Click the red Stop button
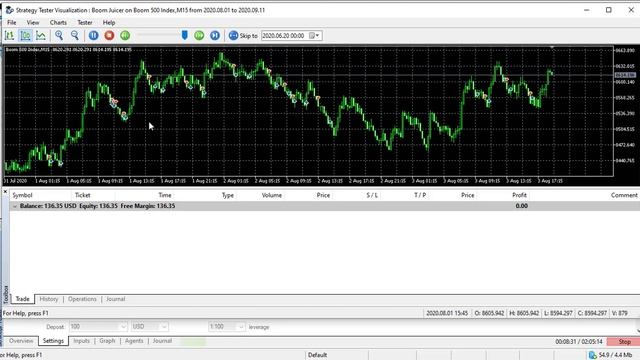Viewport: 640px width, 360px height. point(624,342)
